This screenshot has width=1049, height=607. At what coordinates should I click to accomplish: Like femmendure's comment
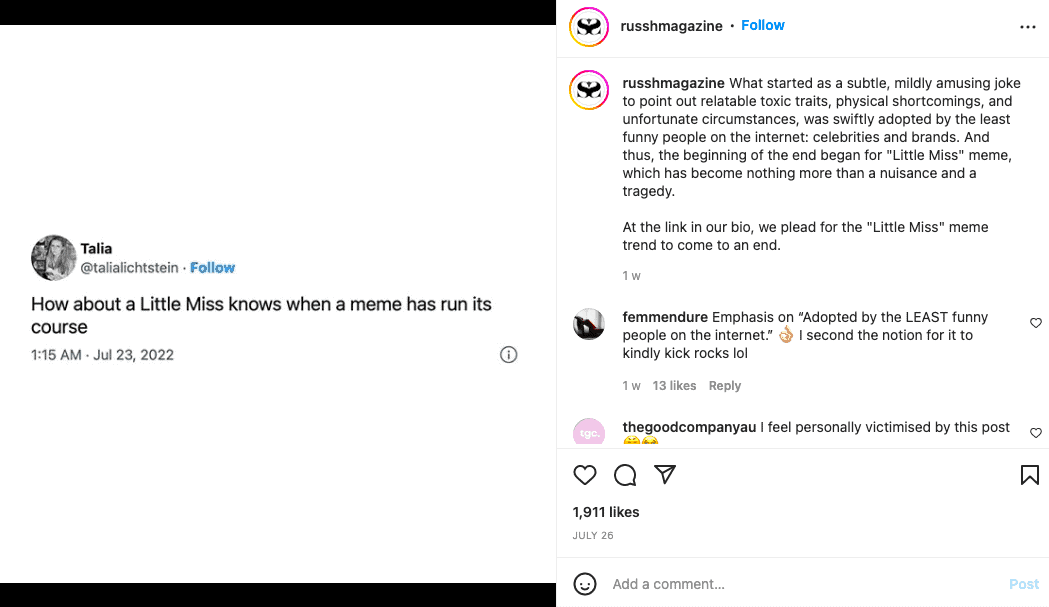pos(1035,323)
